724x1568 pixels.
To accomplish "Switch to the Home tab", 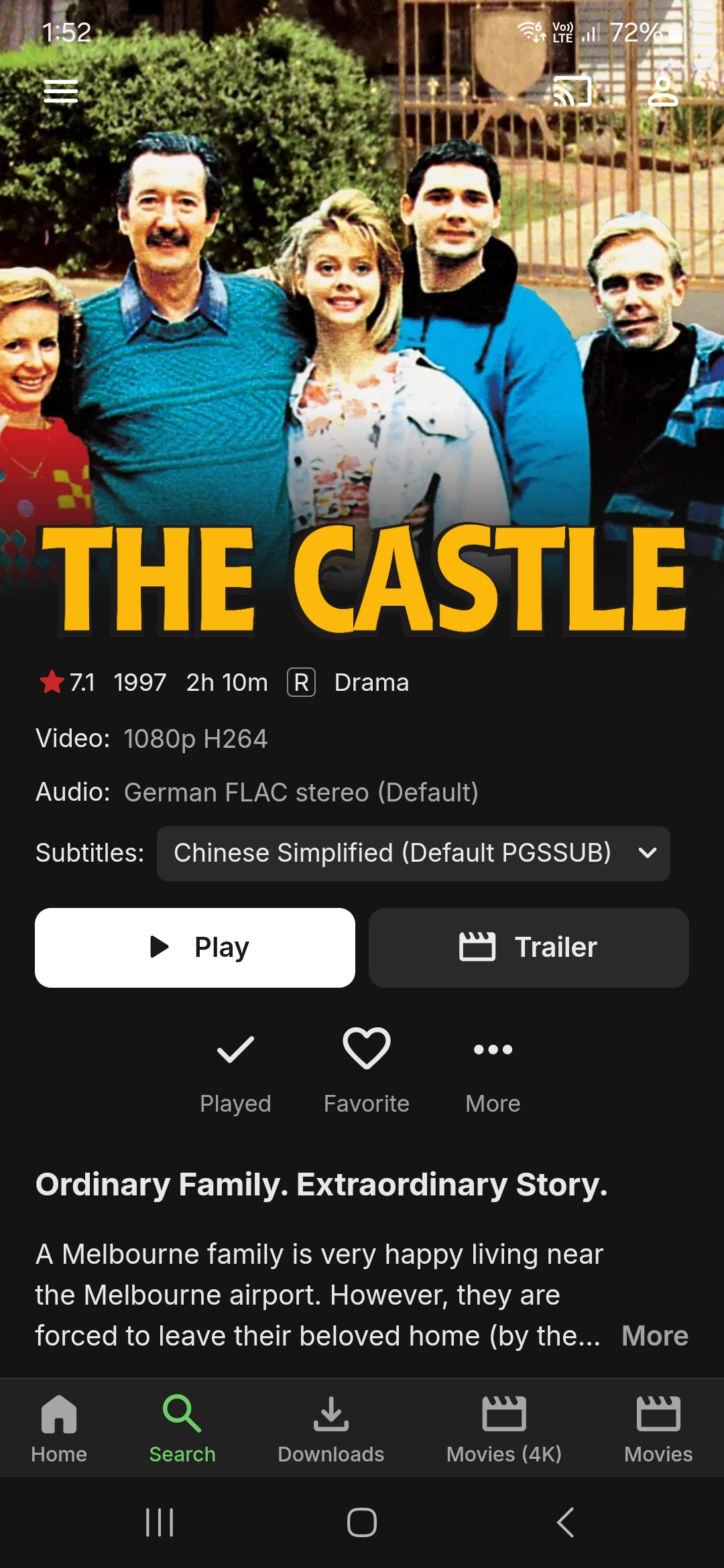I will [59, 1429].
